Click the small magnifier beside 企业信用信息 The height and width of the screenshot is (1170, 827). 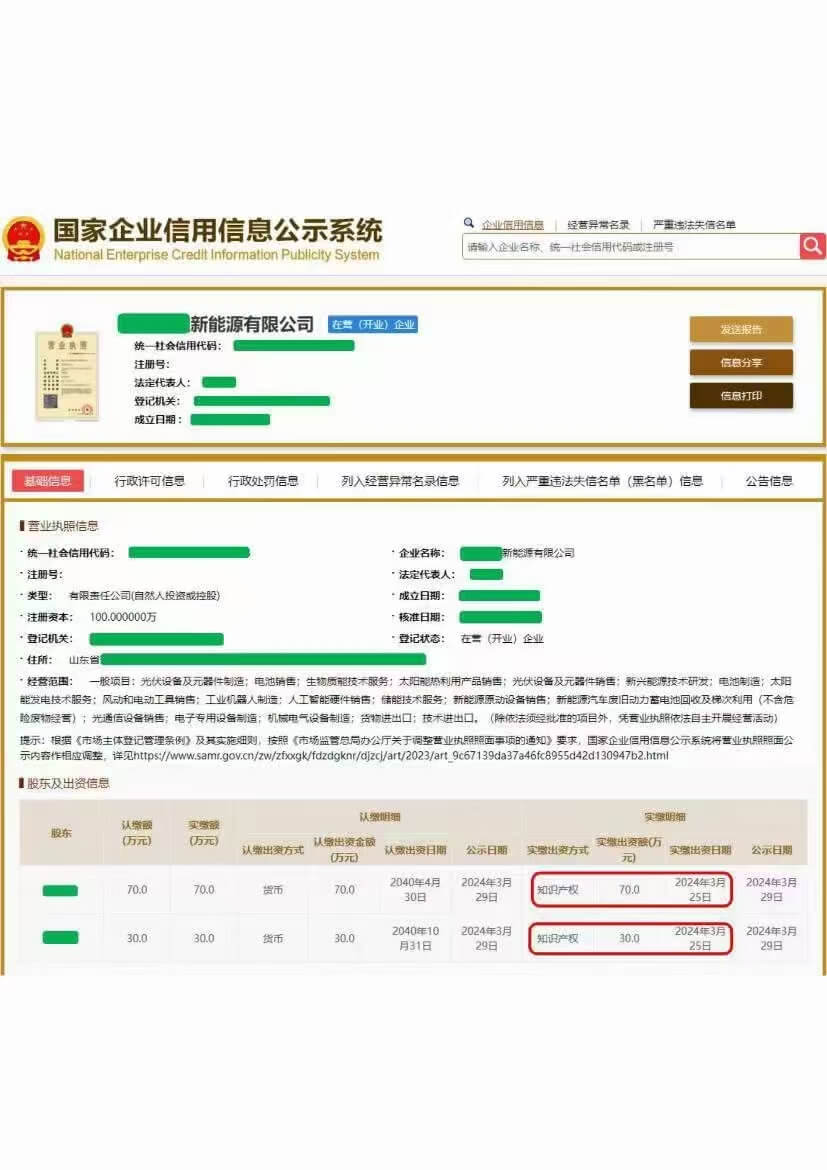(469, 222)
